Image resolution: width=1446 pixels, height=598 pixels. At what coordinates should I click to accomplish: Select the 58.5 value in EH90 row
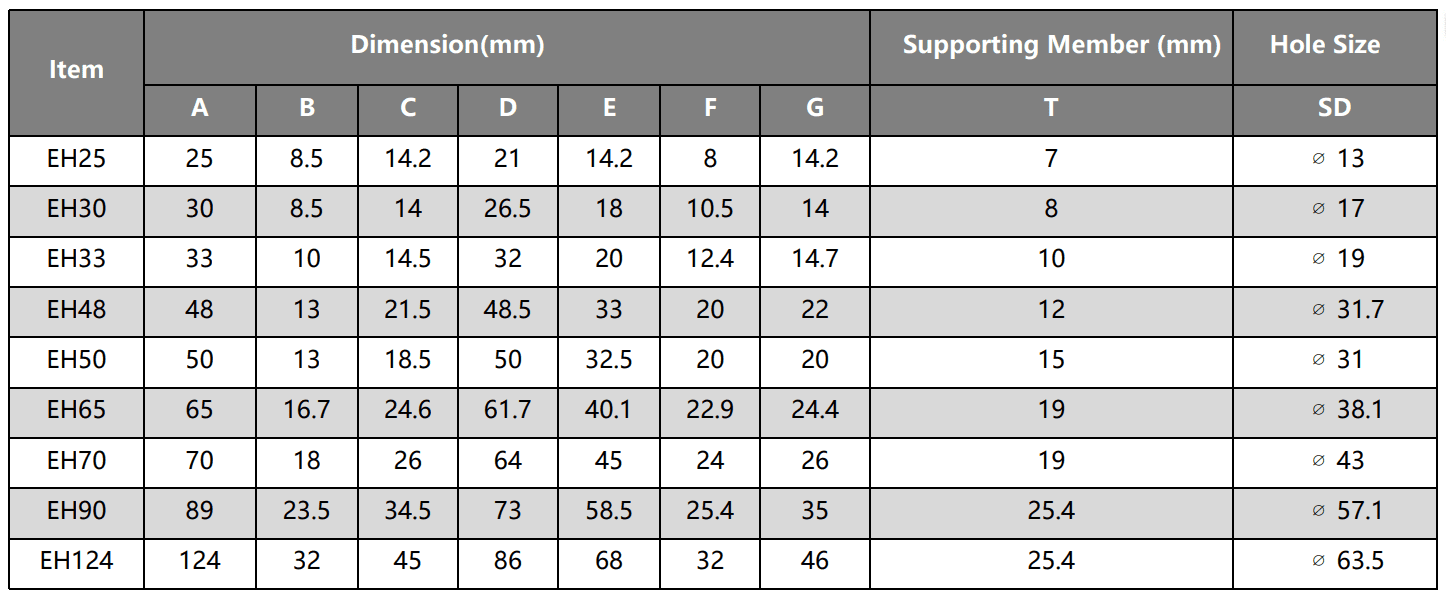point(608,511)
